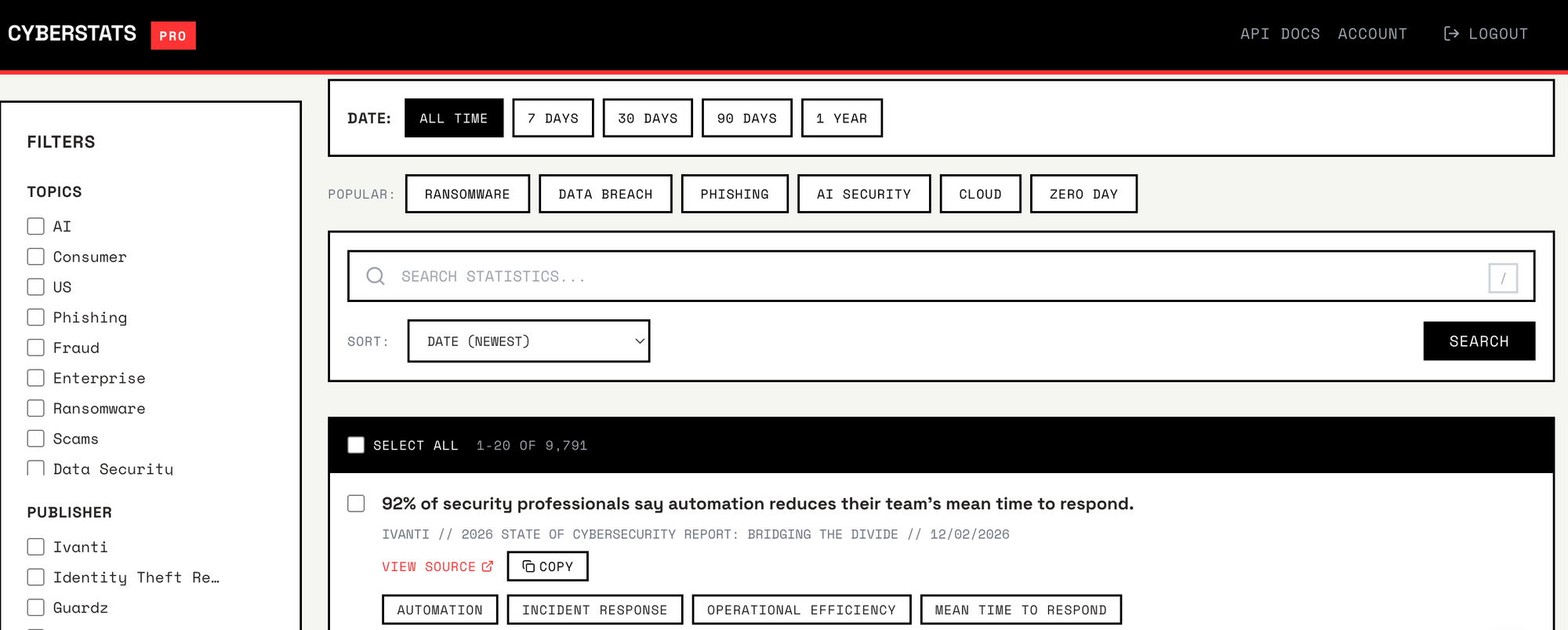Open the Sort dropdown Date (Newest)
1568x630 pixels.
[x=528, y=340]
